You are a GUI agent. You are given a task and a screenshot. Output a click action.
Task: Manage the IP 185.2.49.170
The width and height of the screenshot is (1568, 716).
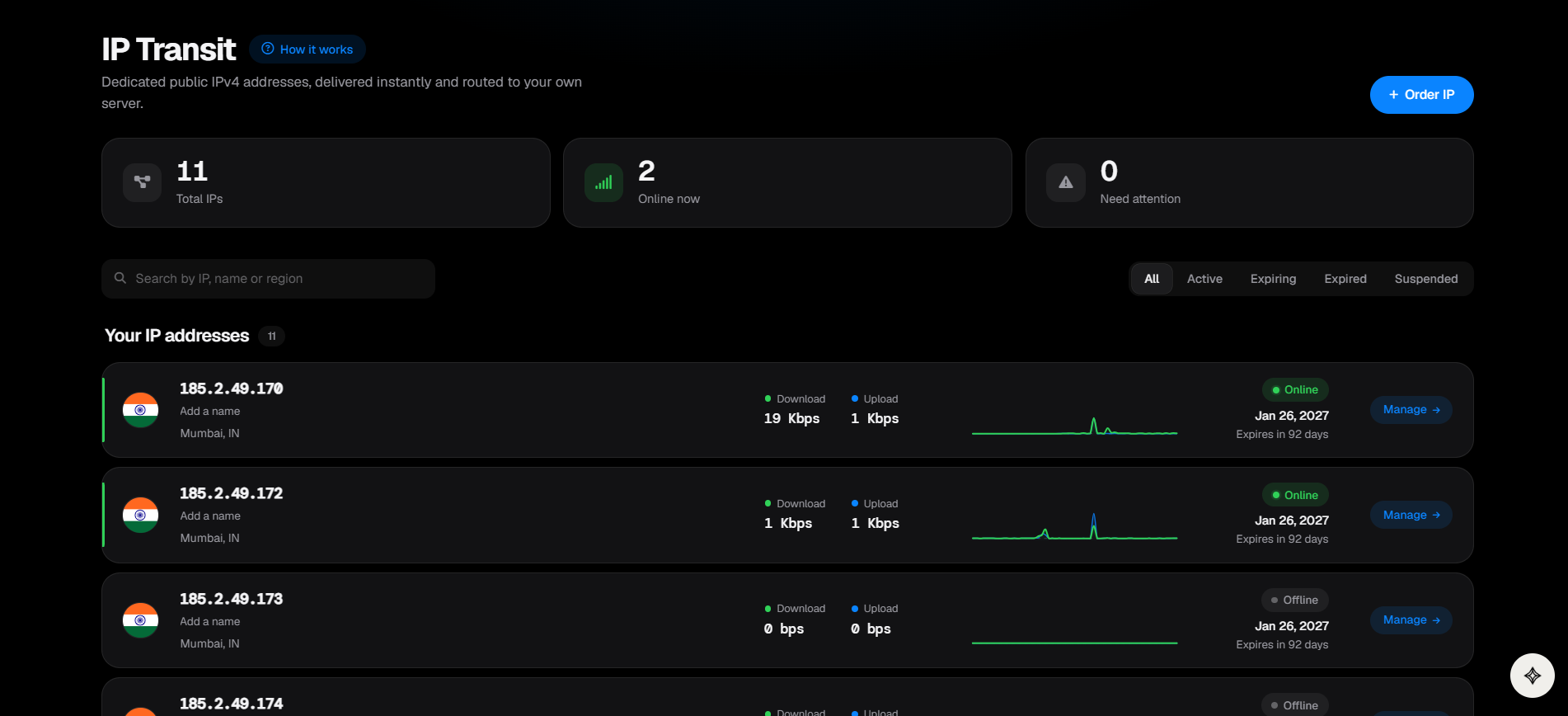[1411, 410]
